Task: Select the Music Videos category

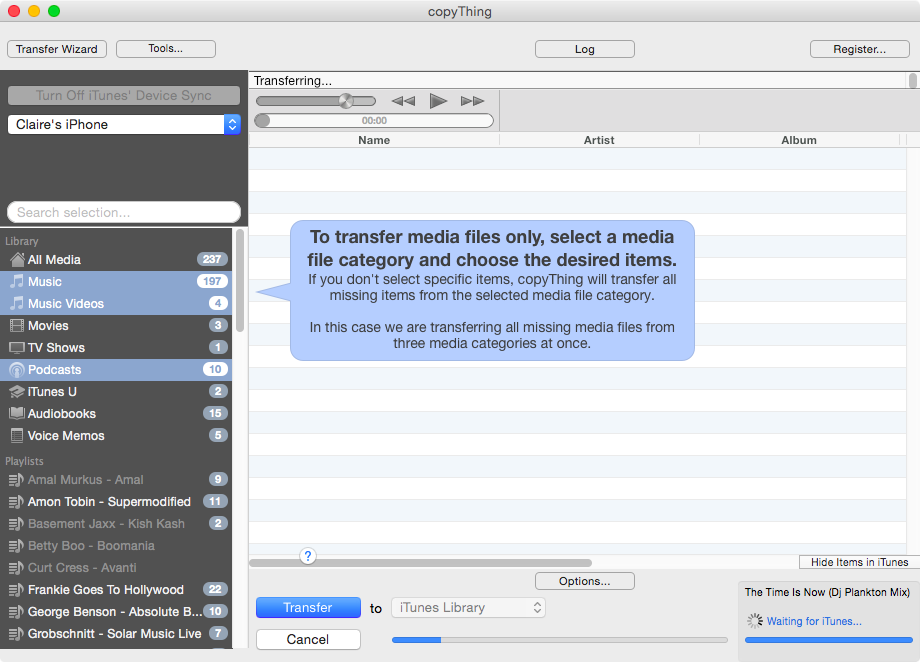Action: point(116,303)
